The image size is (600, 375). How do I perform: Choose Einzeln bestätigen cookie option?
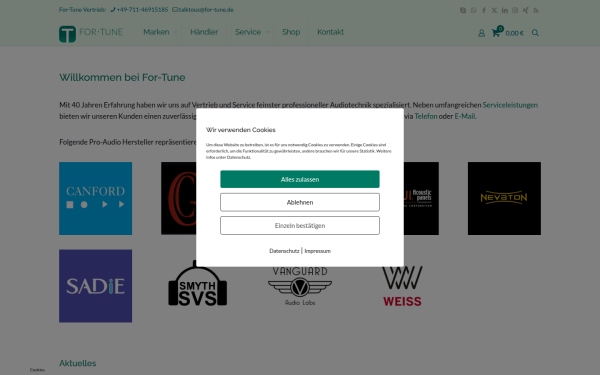tap(300, 225)
